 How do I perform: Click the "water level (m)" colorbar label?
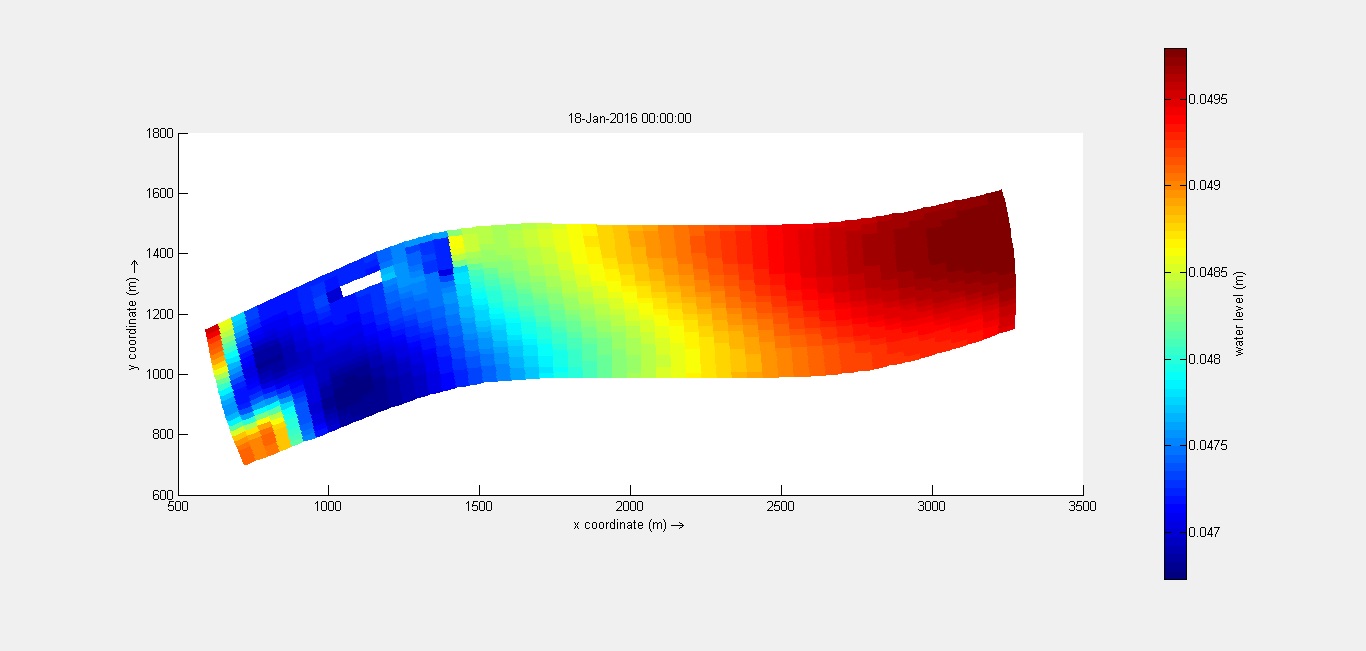(x=1239, y=314)
